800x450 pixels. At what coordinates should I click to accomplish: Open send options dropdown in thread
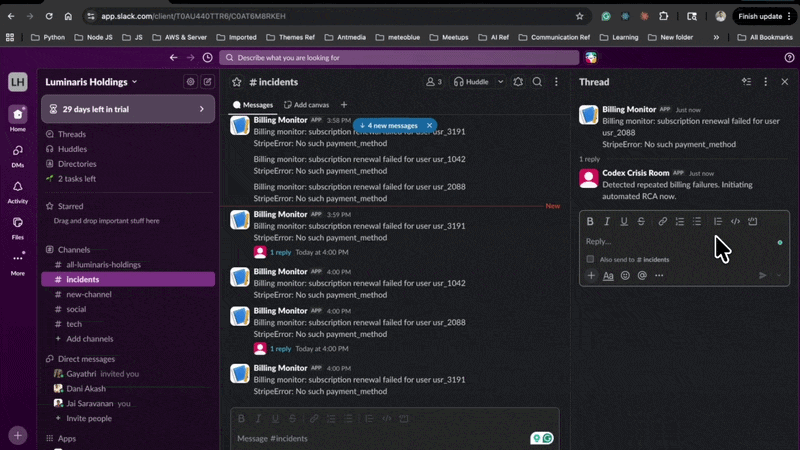tap(779, 276)
